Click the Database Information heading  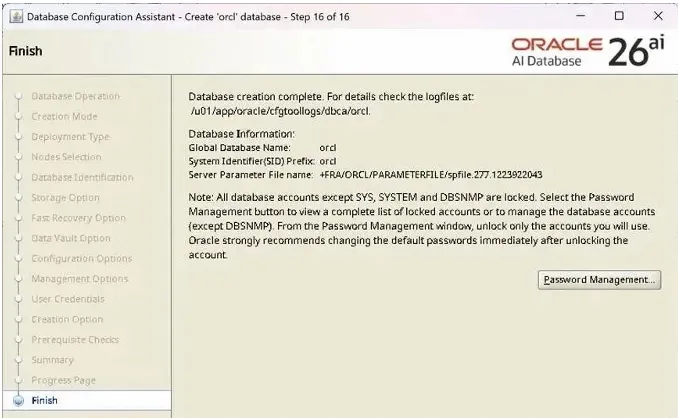(x=241, y=134)
